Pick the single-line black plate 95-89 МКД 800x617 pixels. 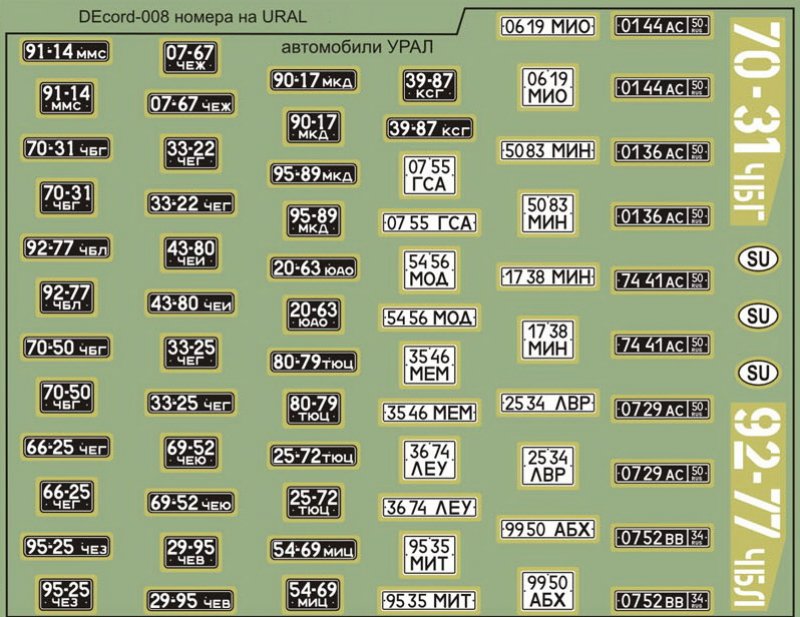click(313, 174)
